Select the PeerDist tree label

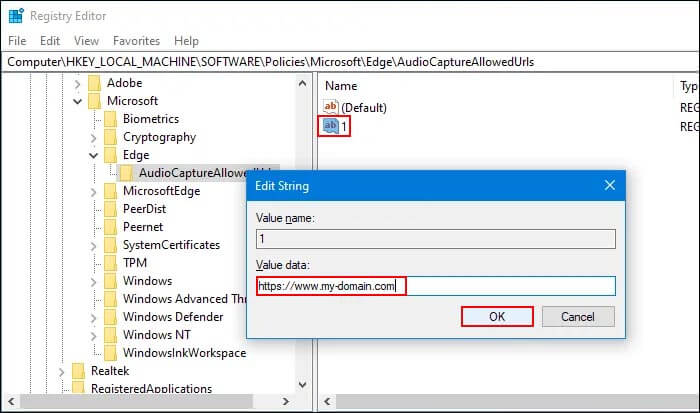(144, 209)
